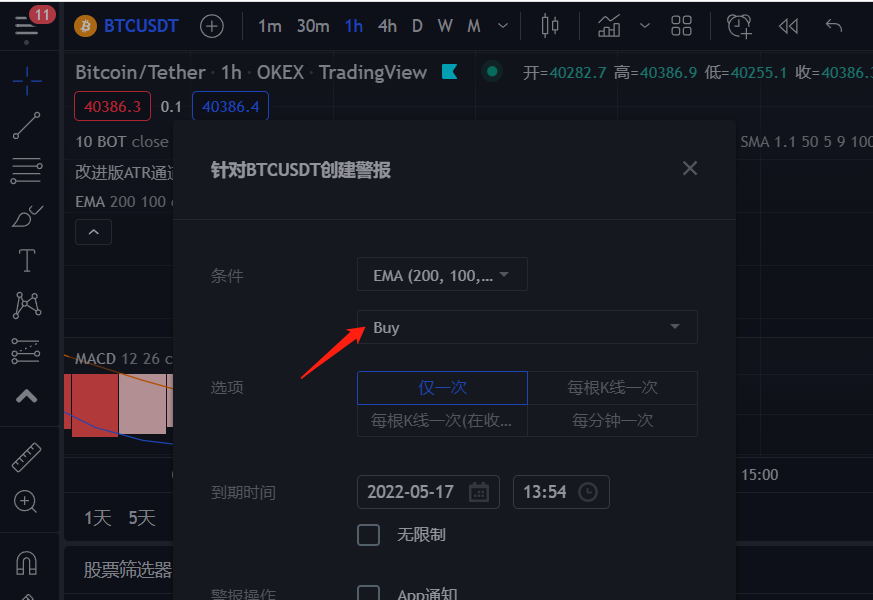The height and width of the screenshot is (600, 873).
Task: Click the cyan flag icon beside TradingView
Action: tap(449, 72)
